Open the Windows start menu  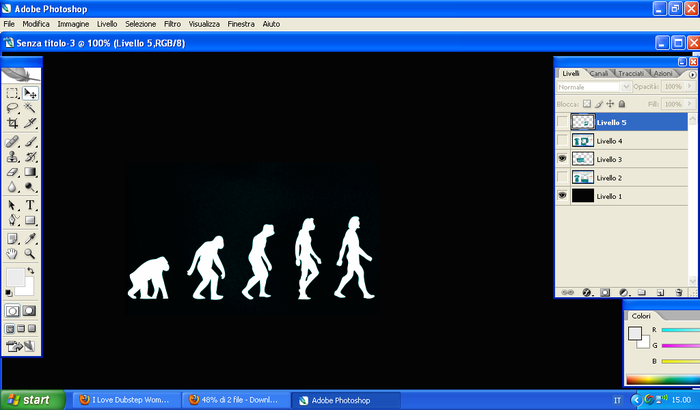[x=32, y=400]
